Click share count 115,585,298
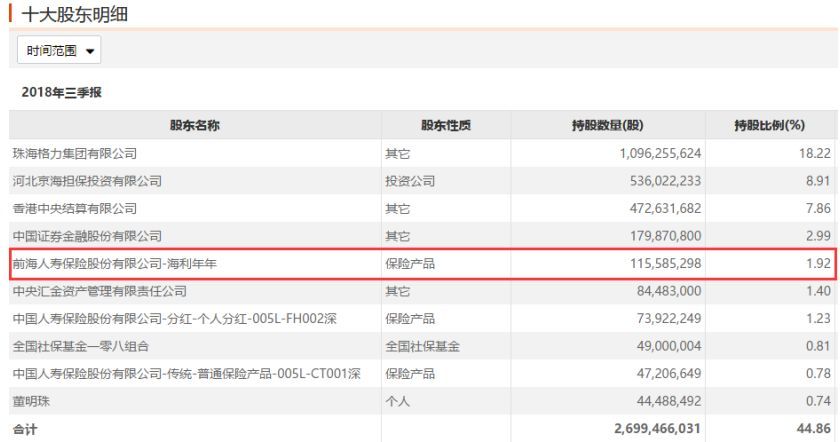 click(x=665, y=264)
